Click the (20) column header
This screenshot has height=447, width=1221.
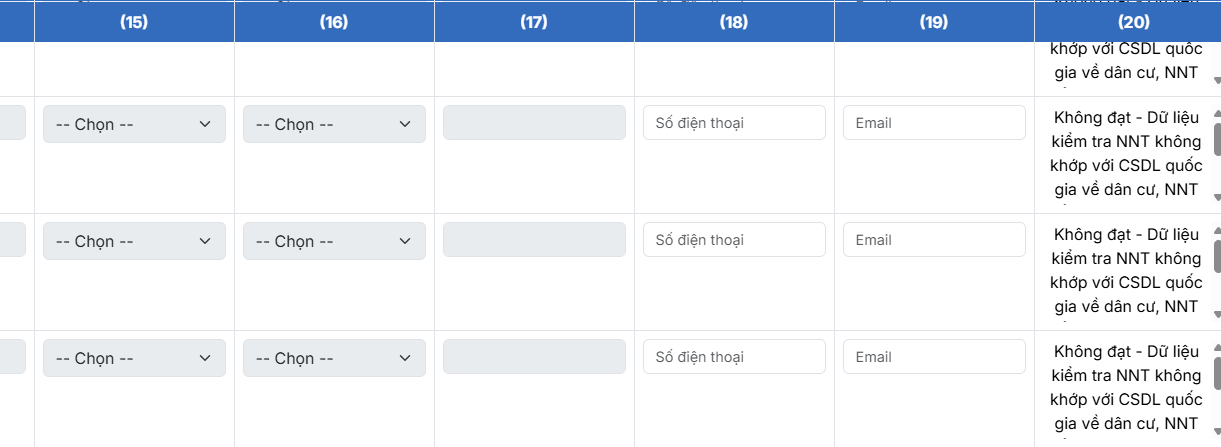pos(1134,22)
